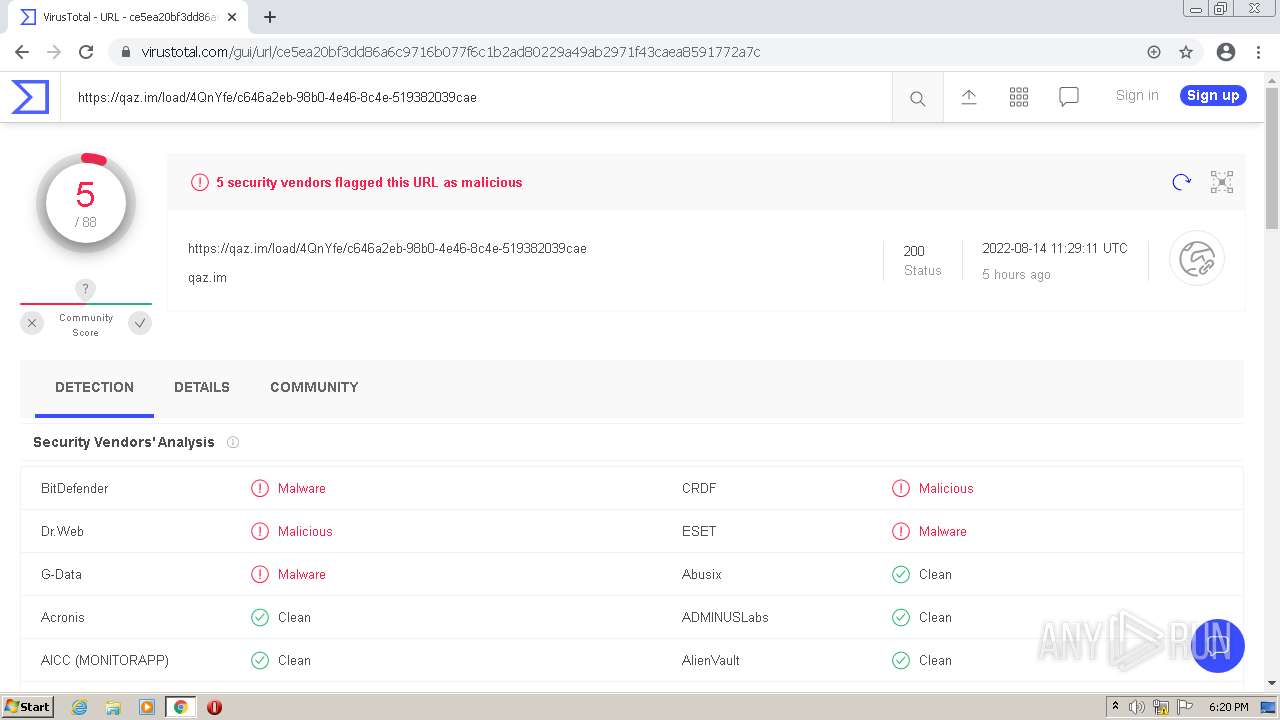Click the AICC (MONITORAPP) vendor name
The height and width of the screenshot is (720, 1280).
point(105,661)
